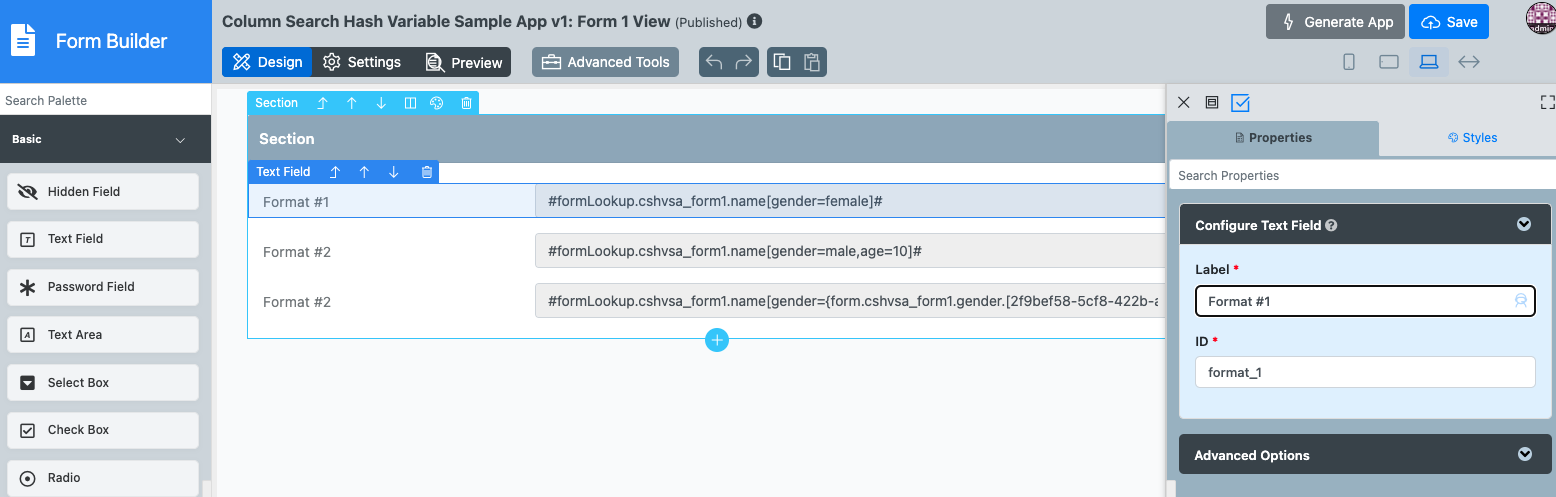1556x497 pixels.
Task: Click the Section style palette icon
Action: click(437, 103)
